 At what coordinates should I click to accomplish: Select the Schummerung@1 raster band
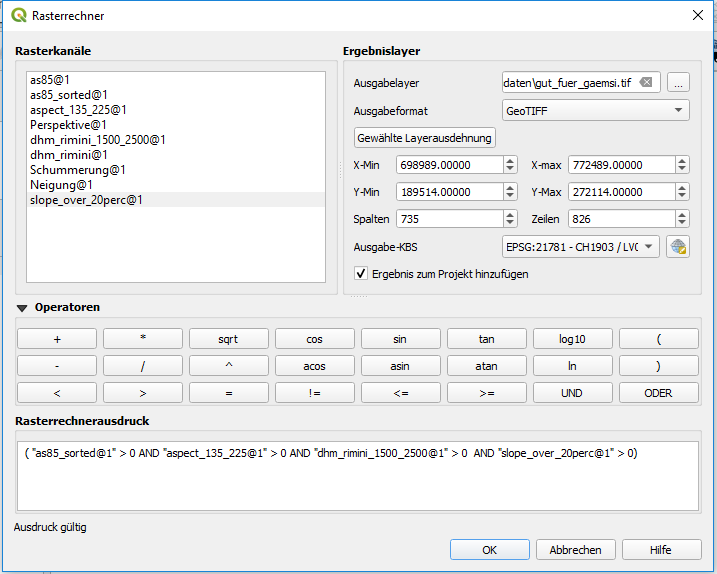[x=76, y=170]
